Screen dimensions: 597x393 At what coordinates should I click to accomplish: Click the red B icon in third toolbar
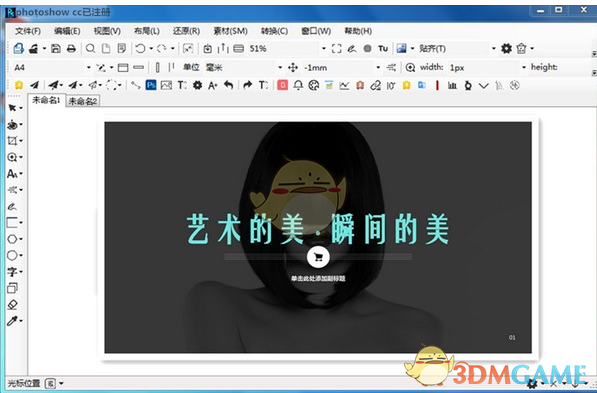tap(282, 85)
